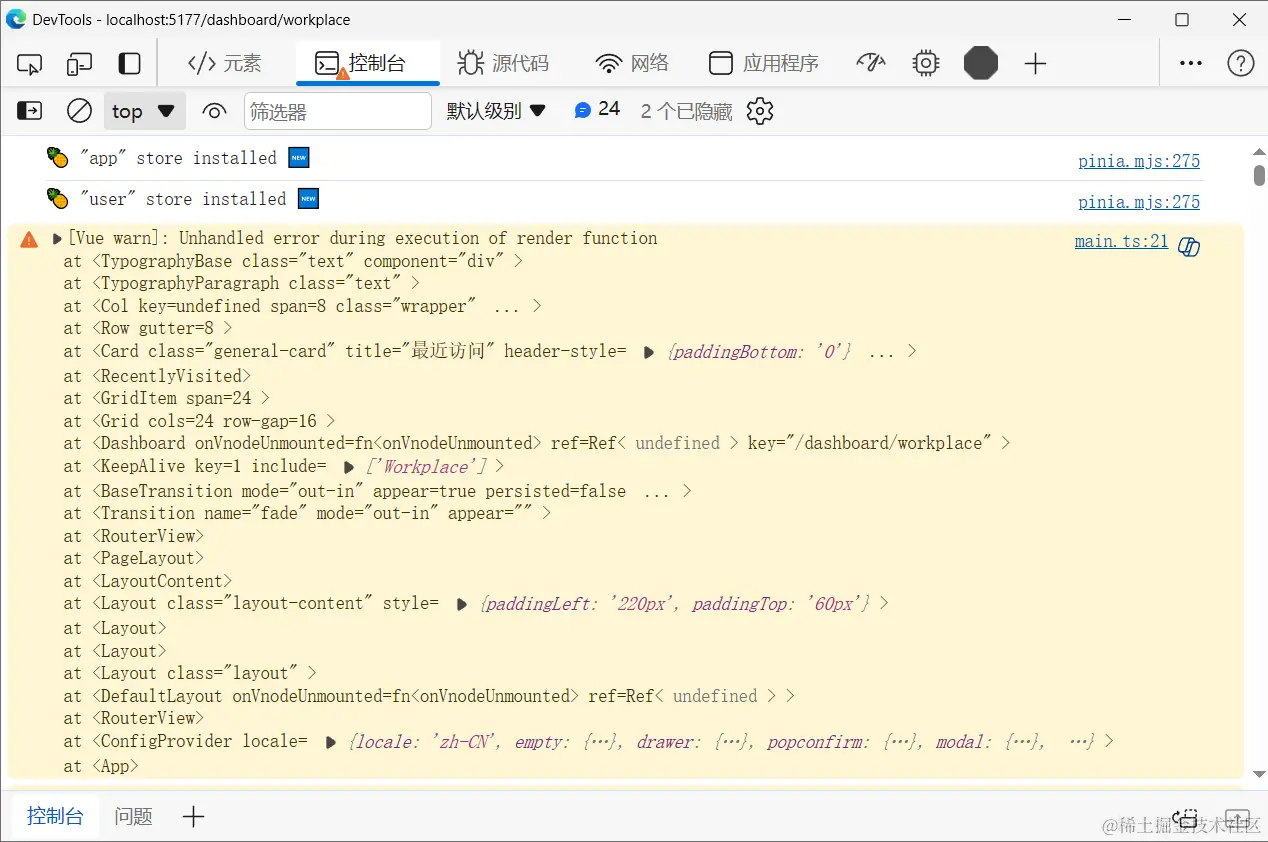Toggle device emulation mode
Viewport: 1268px width, 842px height.
click(x=80, y=64)
